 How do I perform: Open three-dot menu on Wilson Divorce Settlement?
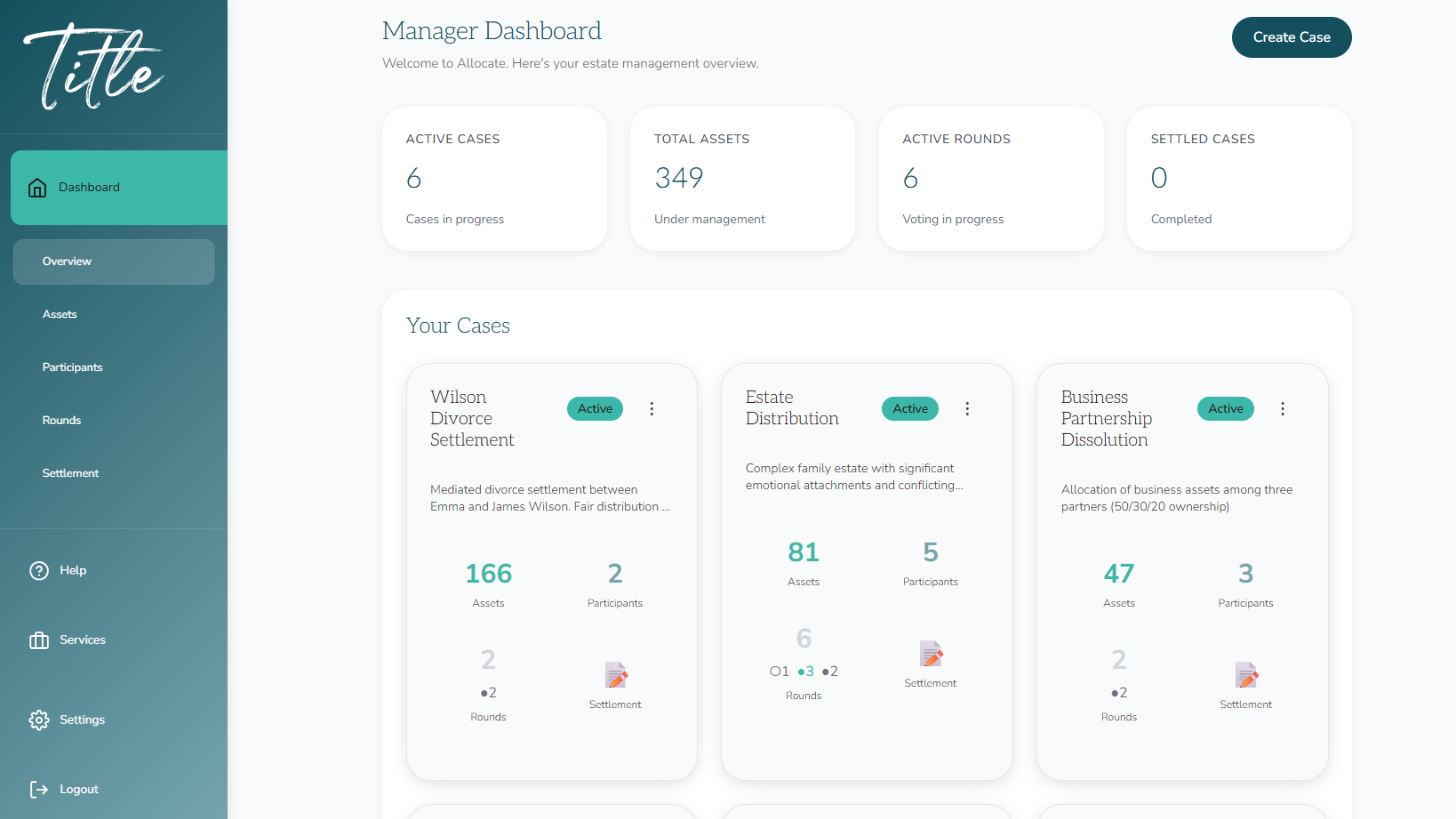click(652, 409)
